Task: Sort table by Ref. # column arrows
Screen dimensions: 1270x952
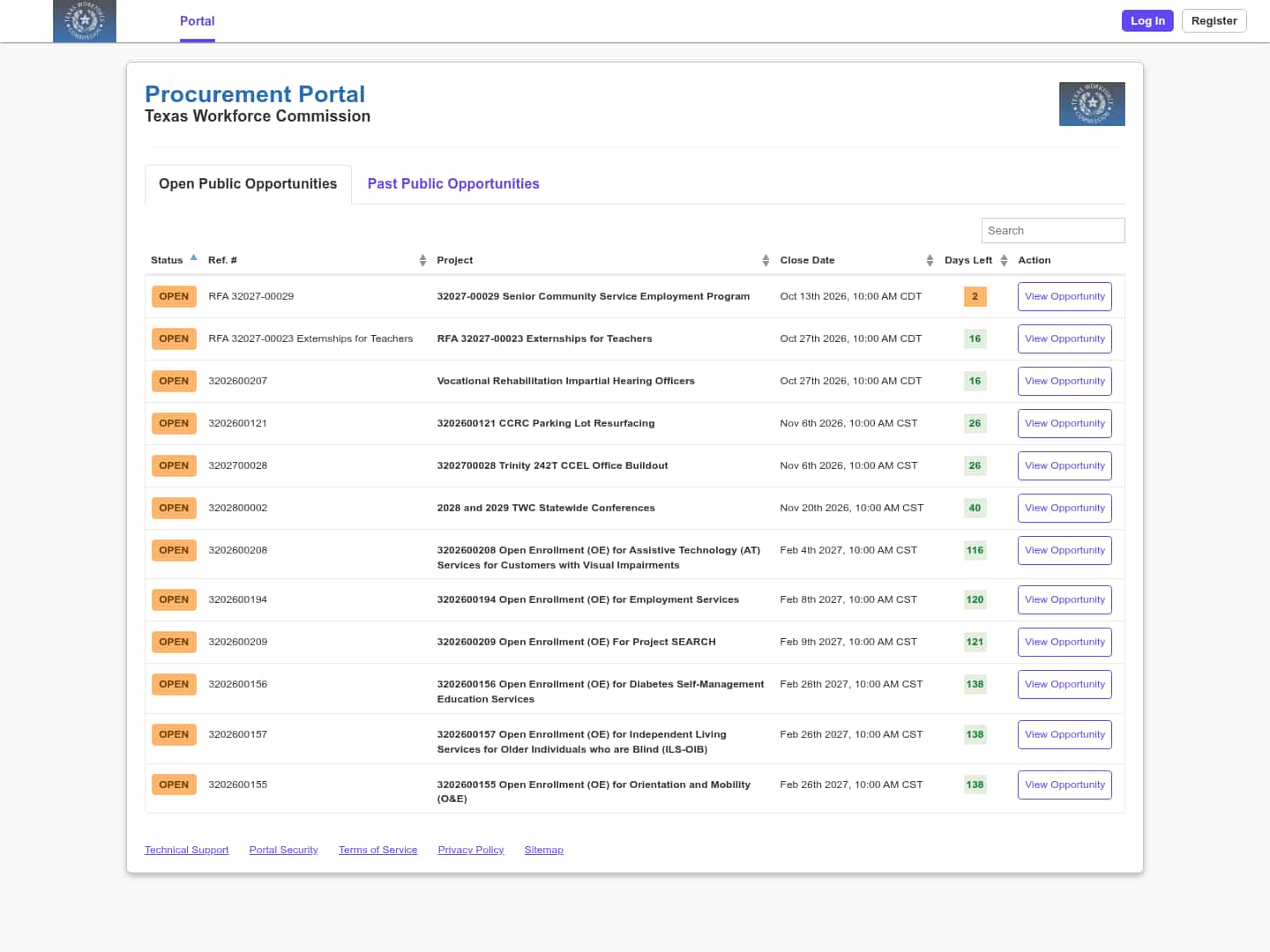Action: click(422, 260)
